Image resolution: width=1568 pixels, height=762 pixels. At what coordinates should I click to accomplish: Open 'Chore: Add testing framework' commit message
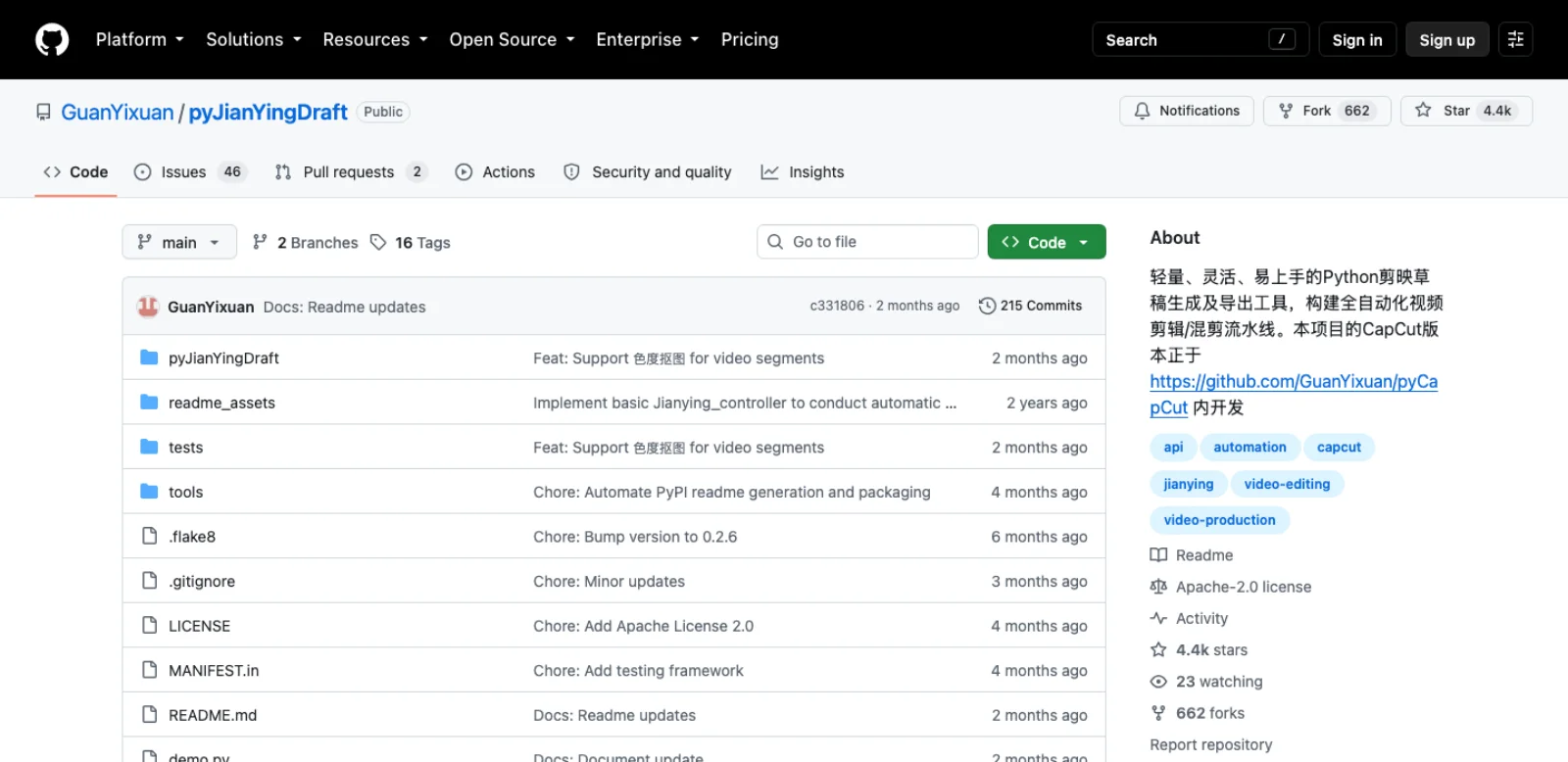coord(638,671)
